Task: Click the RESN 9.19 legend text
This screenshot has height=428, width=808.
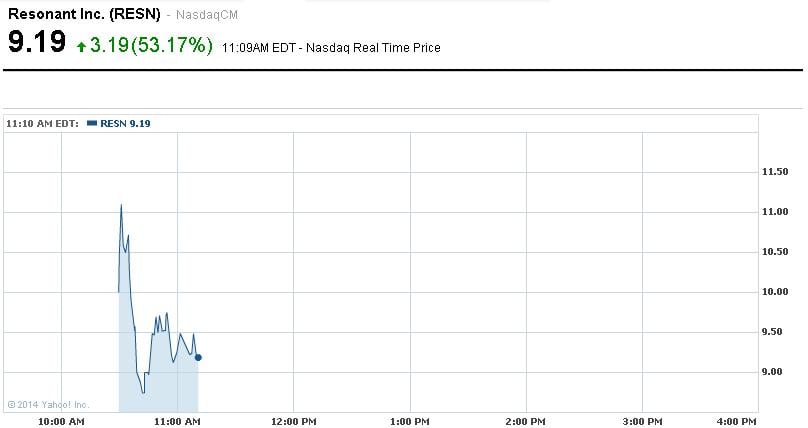Action: tap(125, 123)
